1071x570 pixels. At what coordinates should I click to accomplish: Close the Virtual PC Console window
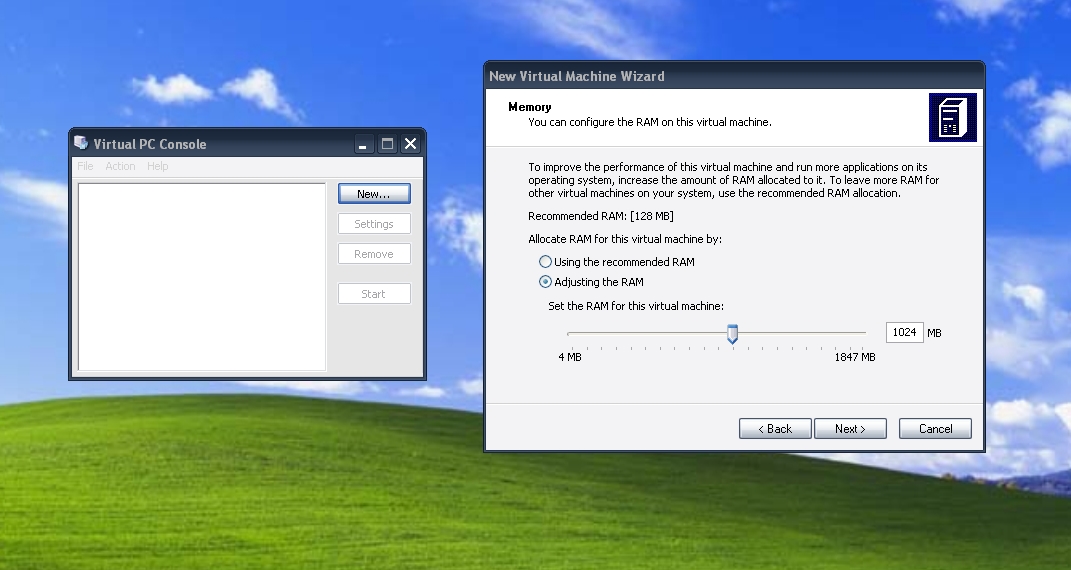tap(411, 144)
